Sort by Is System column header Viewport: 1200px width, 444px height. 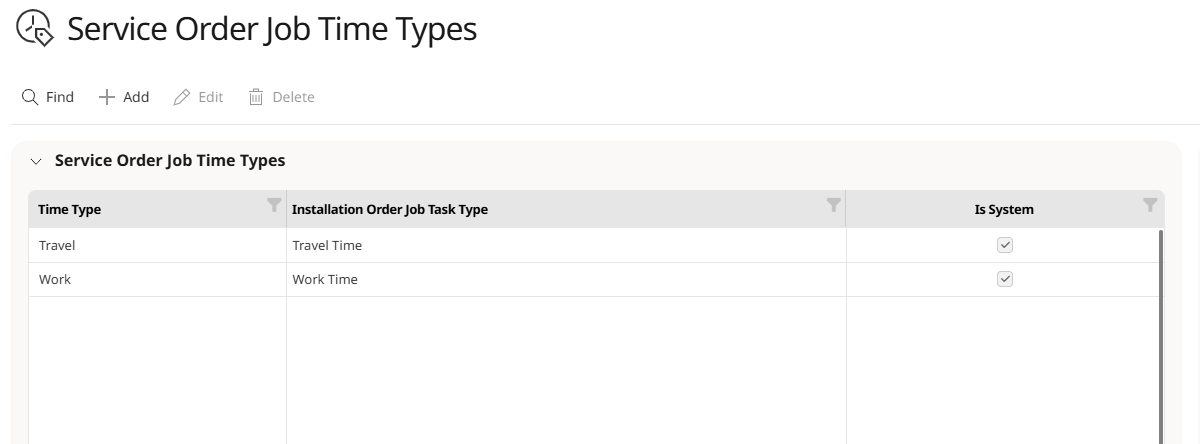click(1004, 210)
